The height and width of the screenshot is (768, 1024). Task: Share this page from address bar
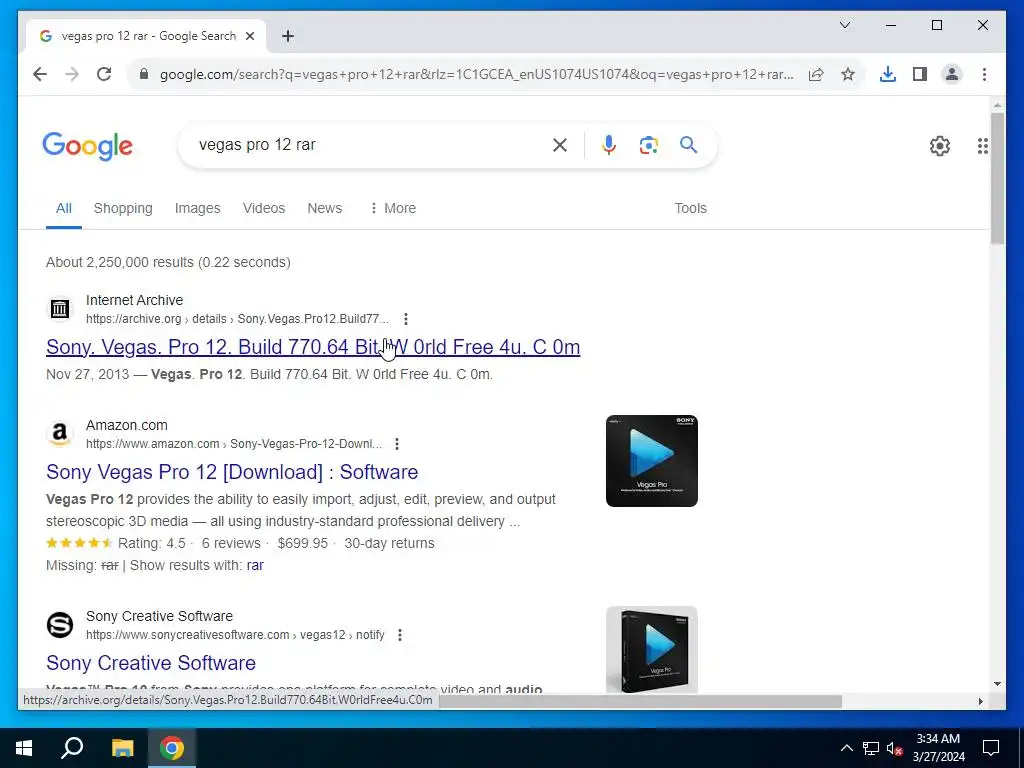click(x=816, y=74)
